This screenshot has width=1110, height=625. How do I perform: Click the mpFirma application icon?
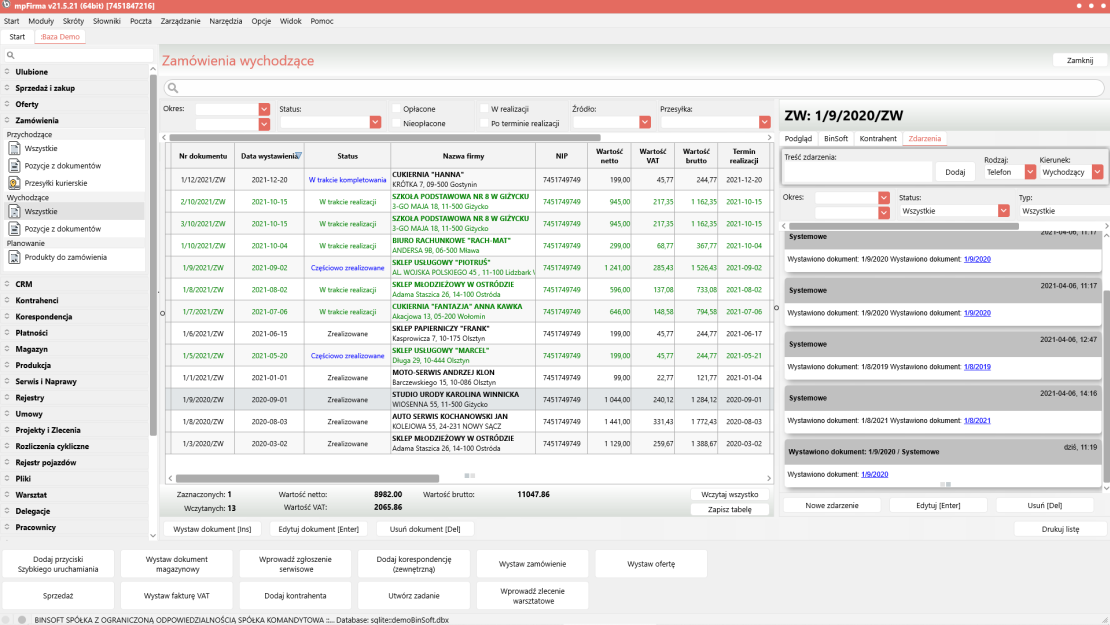coord(6,5)
